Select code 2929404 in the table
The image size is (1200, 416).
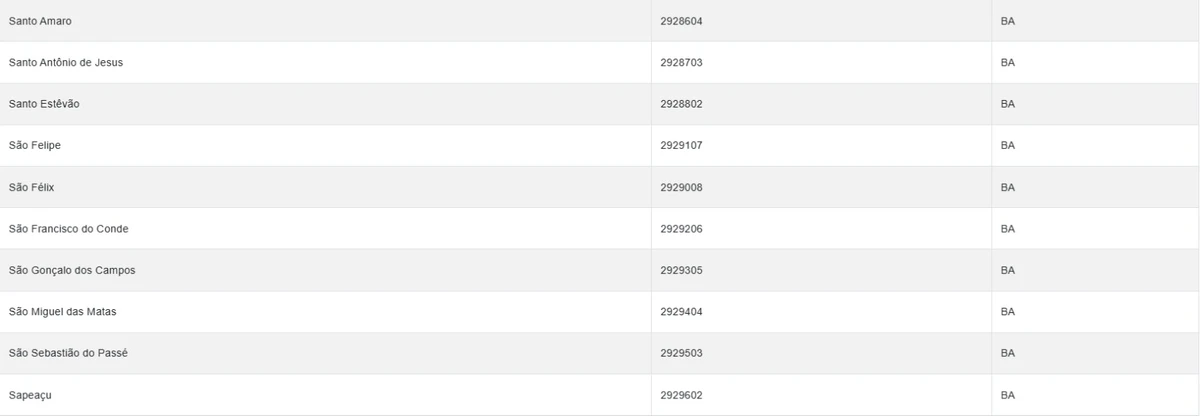681,312
